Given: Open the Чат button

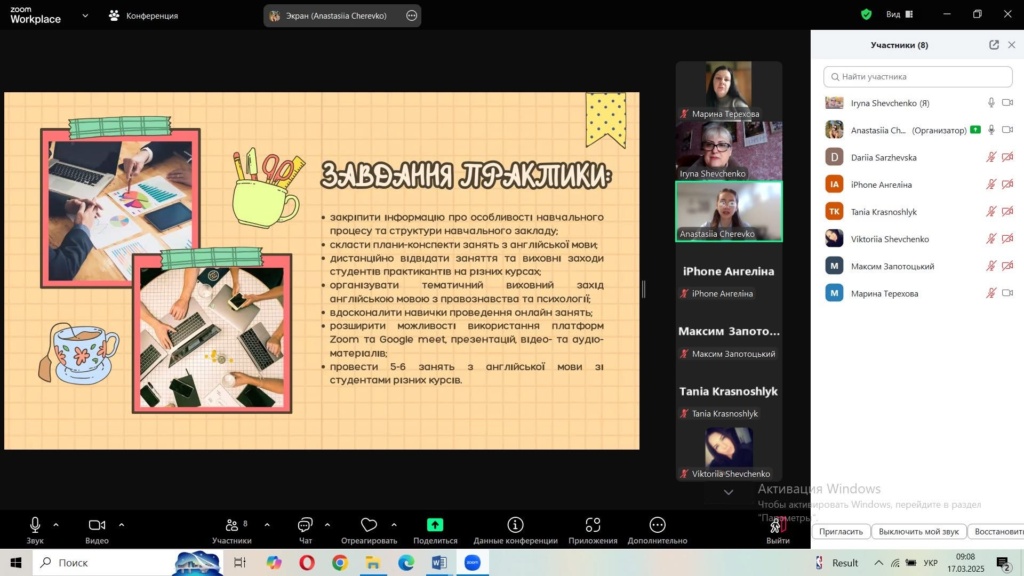Looking at the screenshot, I should (x=305, y=530).
